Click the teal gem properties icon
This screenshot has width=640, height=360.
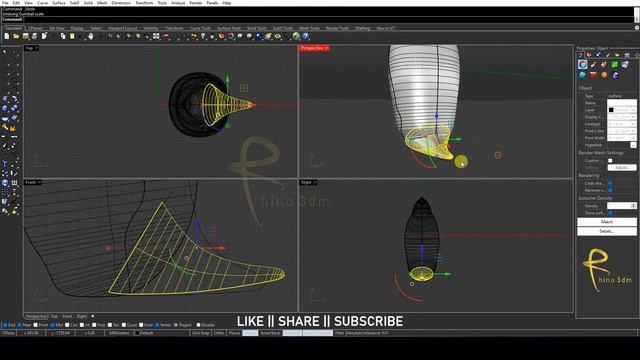pyautogui.click(x=582, y=75)
